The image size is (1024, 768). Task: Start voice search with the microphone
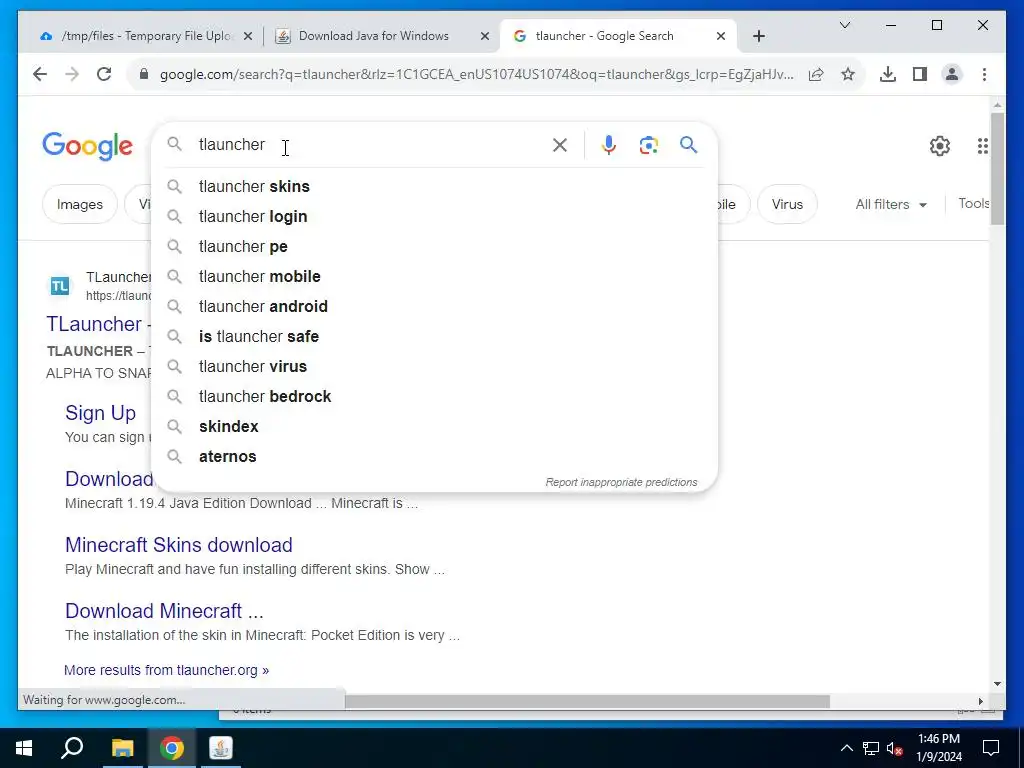click(609, 145)
